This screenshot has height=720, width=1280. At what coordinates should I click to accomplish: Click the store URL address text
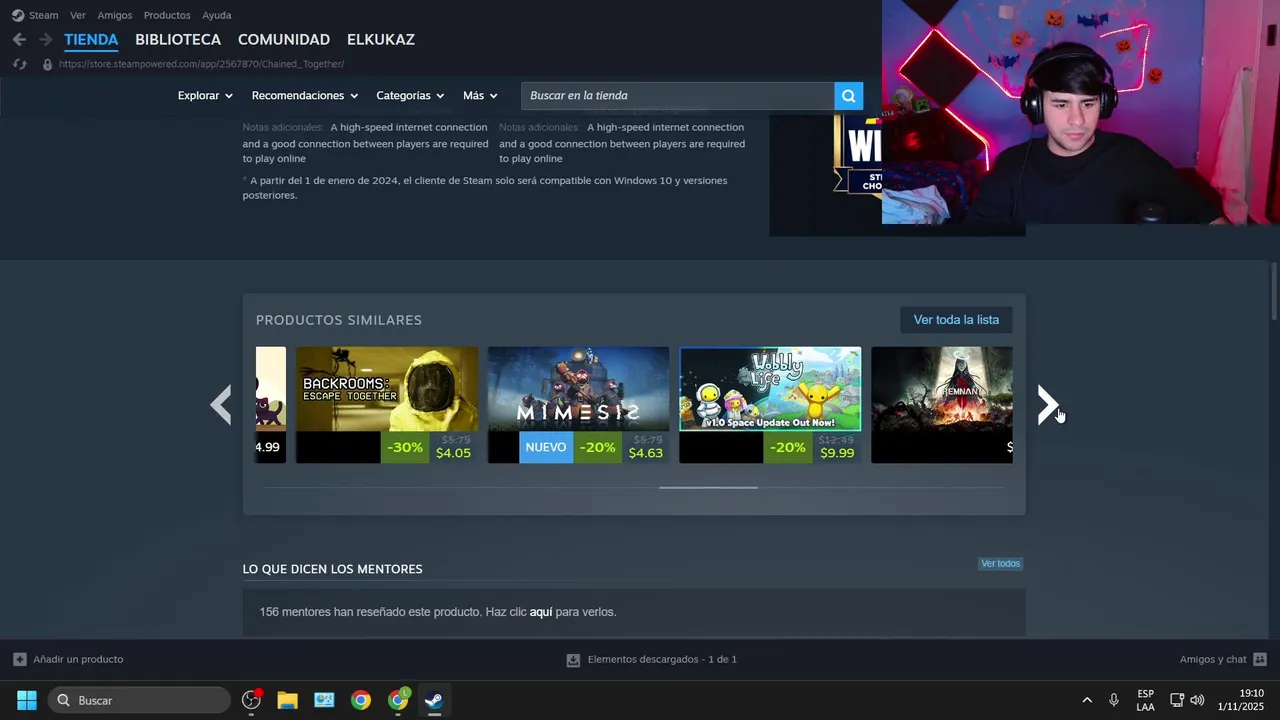click(x=201, y=64)
